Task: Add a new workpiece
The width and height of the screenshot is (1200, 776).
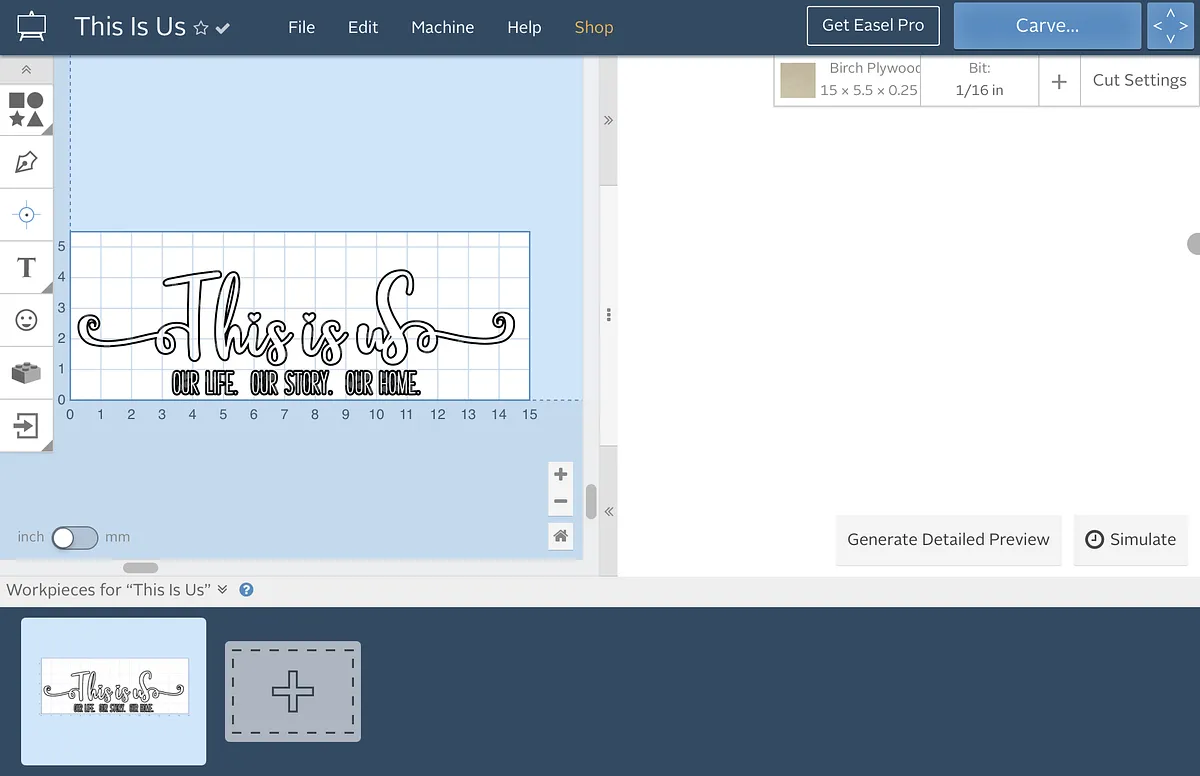Action: click(292, 691)
